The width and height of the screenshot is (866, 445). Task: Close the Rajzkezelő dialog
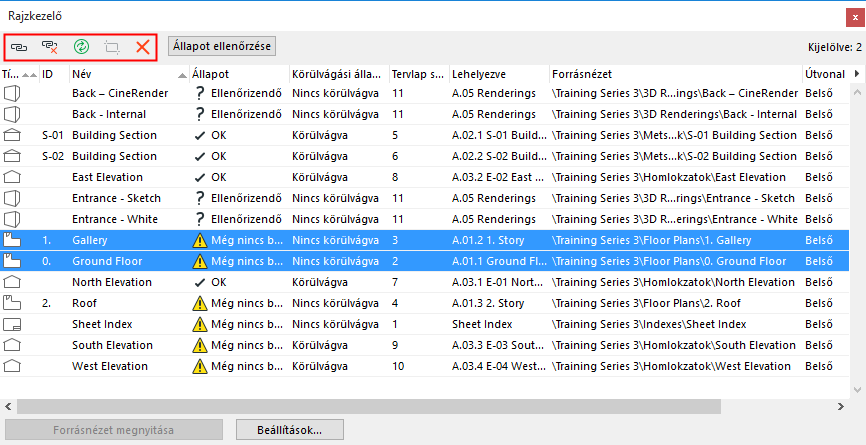pos(855,18)
